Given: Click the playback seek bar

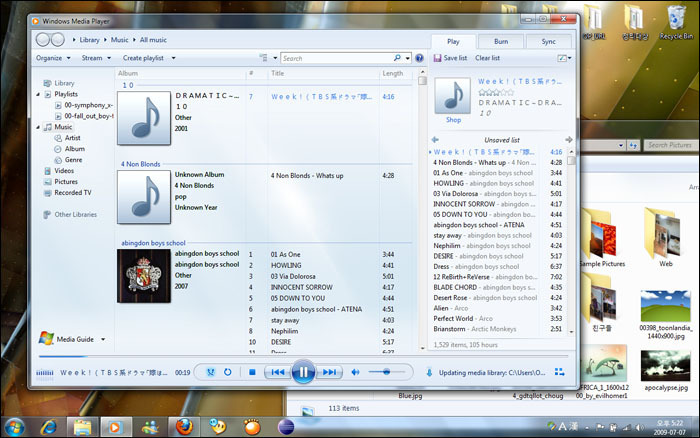Looking at the screenshot, I should click(303, 356).
